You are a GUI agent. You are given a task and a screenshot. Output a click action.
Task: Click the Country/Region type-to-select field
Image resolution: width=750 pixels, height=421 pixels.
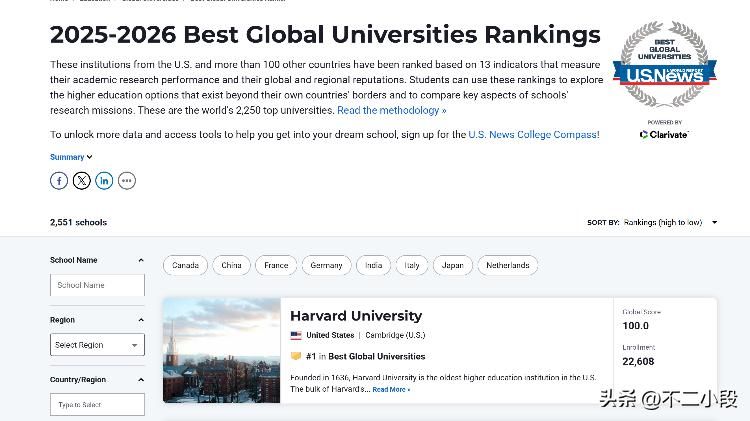point(97,405)
